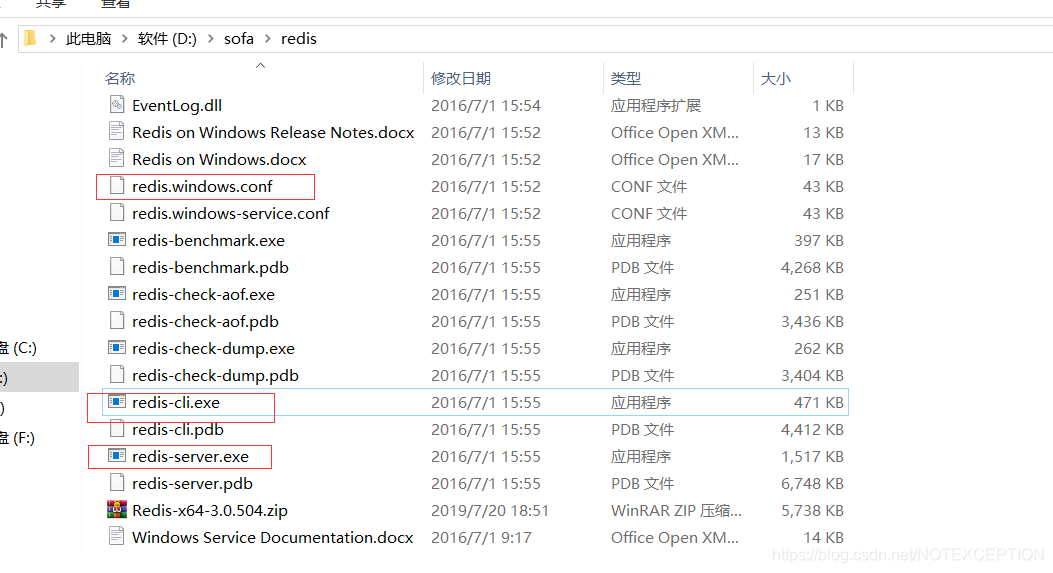Open the 查看 ribbon tab

point(115,4)
